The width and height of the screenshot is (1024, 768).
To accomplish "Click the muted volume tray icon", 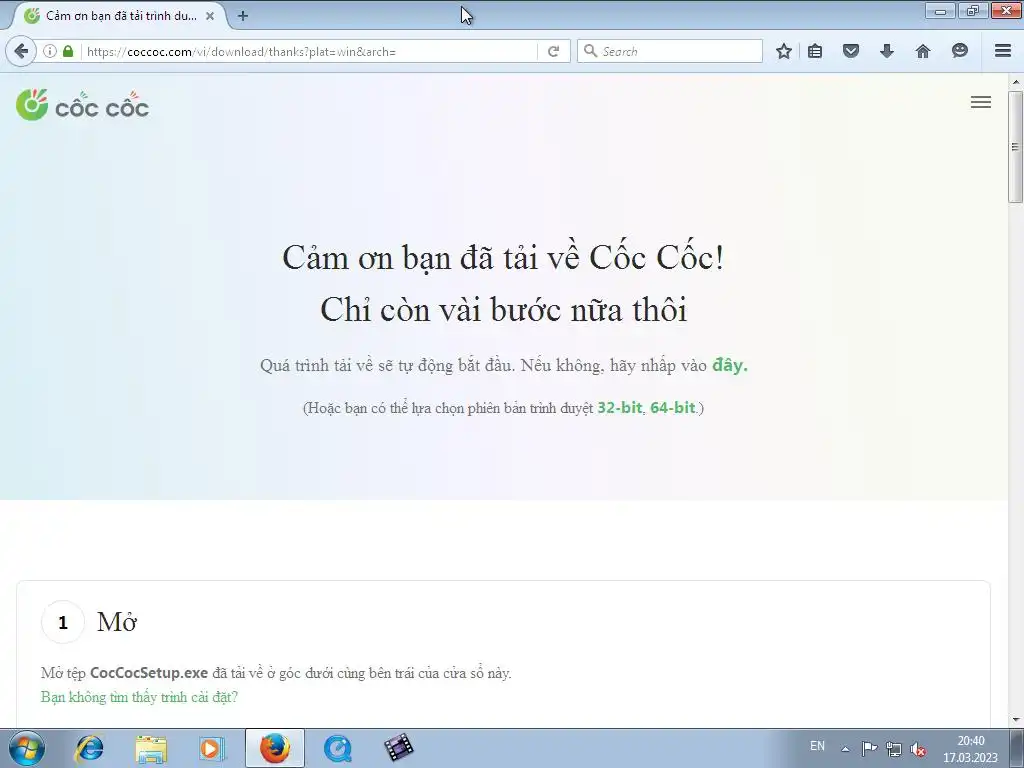I will coord(918,749).
